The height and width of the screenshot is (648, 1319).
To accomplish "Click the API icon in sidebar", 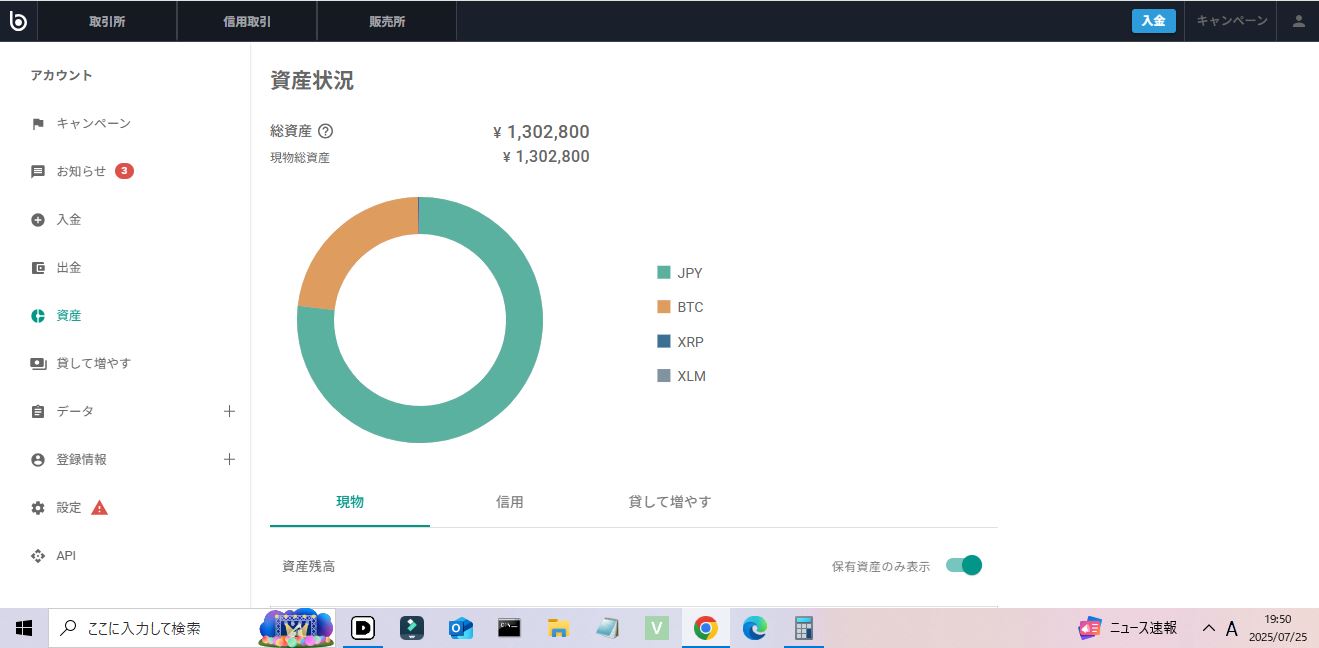I will click(38, 556).
